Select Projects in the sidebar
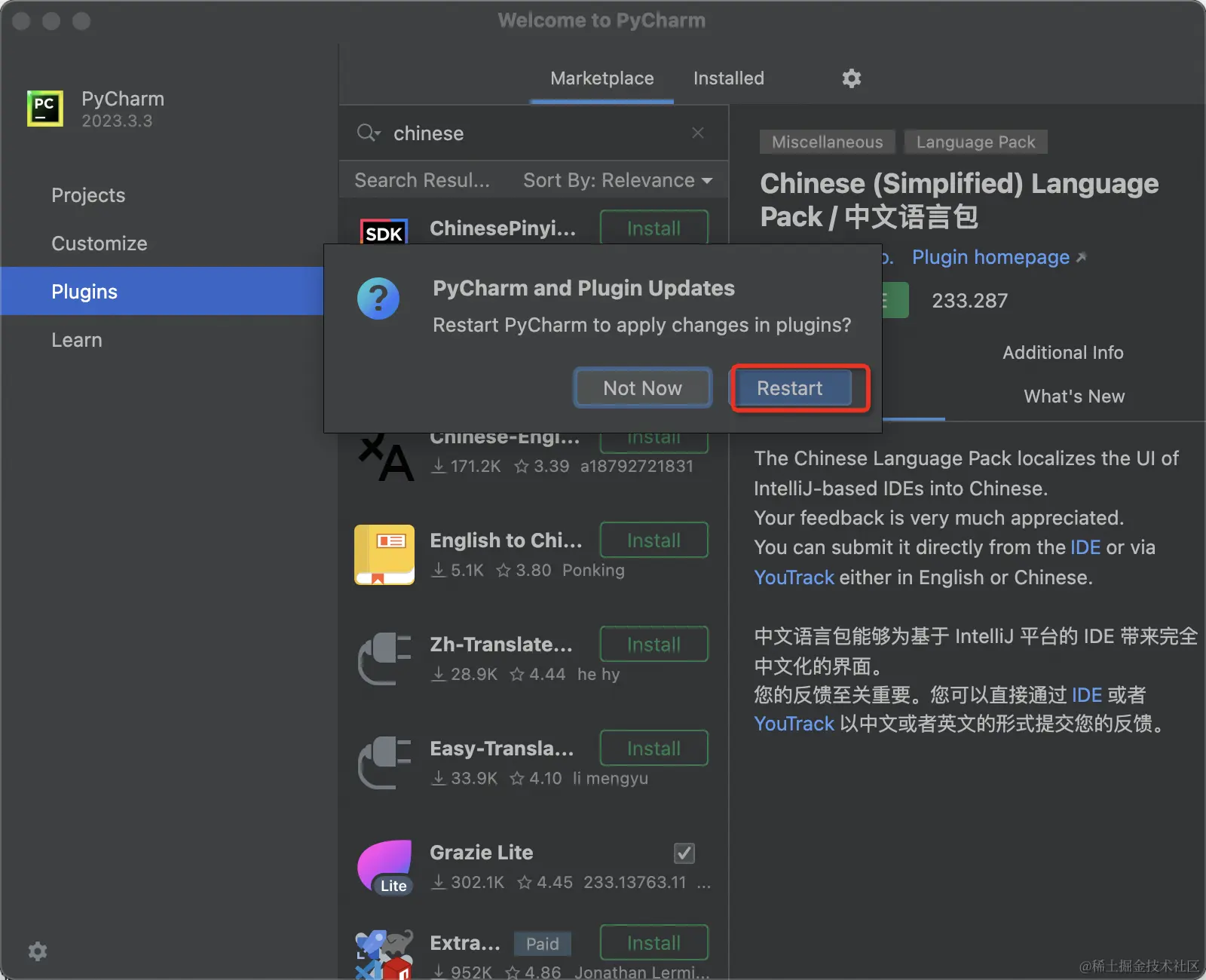Viewport: 1206px width, 980px height. 88,195
